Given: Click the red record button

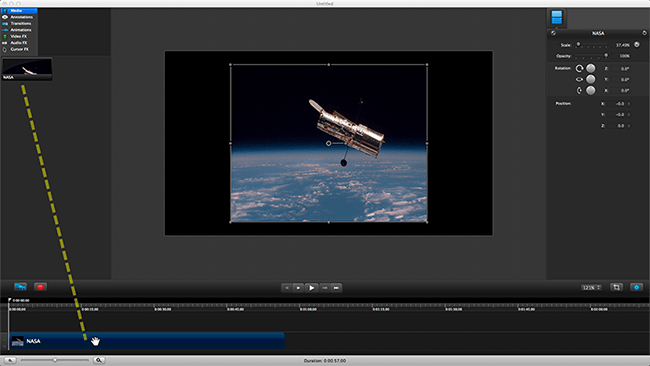Looking at the screenshot, I should (x=40, y=287).
